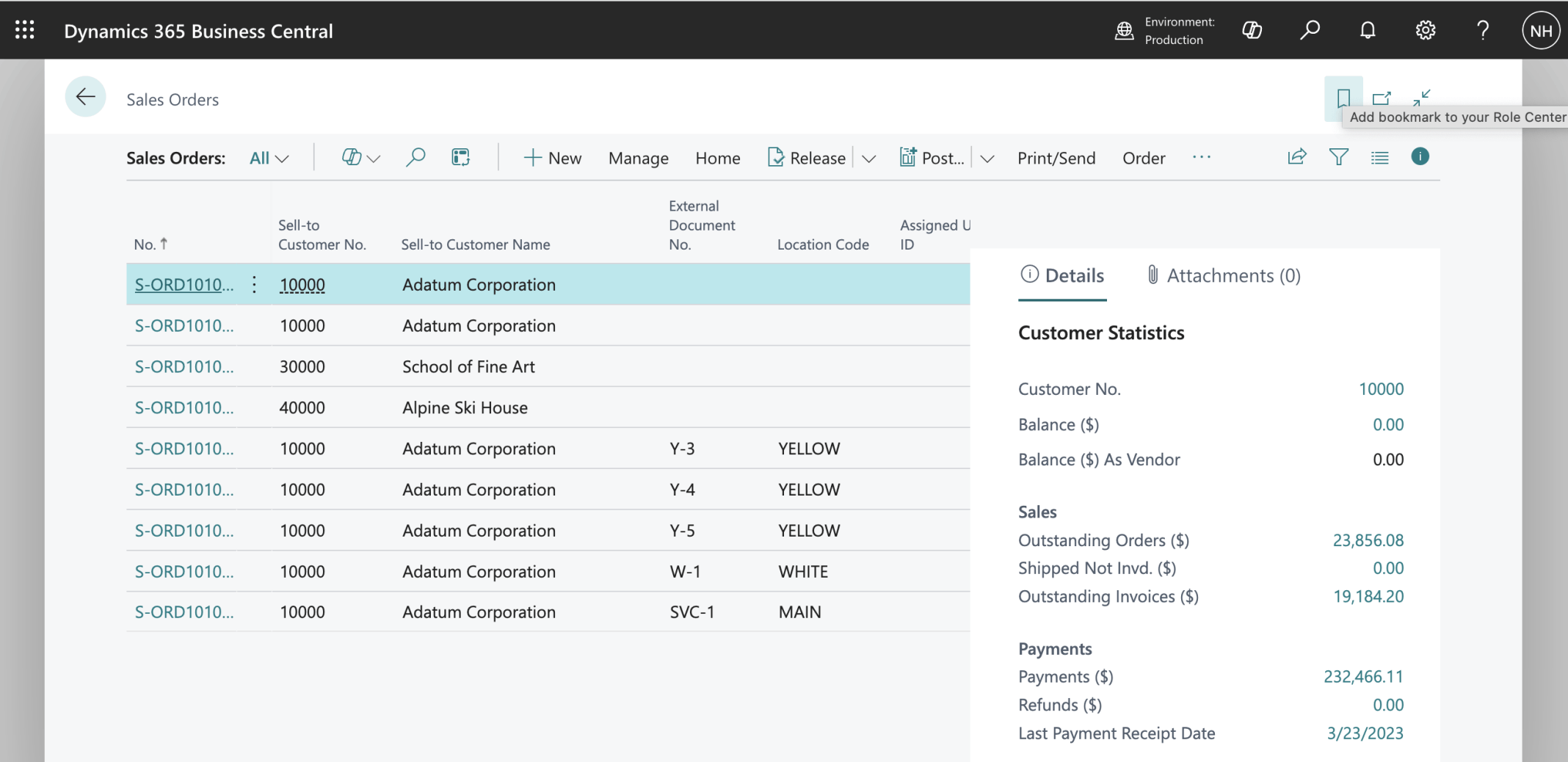This screenshot has height=762, width=1568.
Task: Open notifications bell
Action: (x=1368, y=30)
